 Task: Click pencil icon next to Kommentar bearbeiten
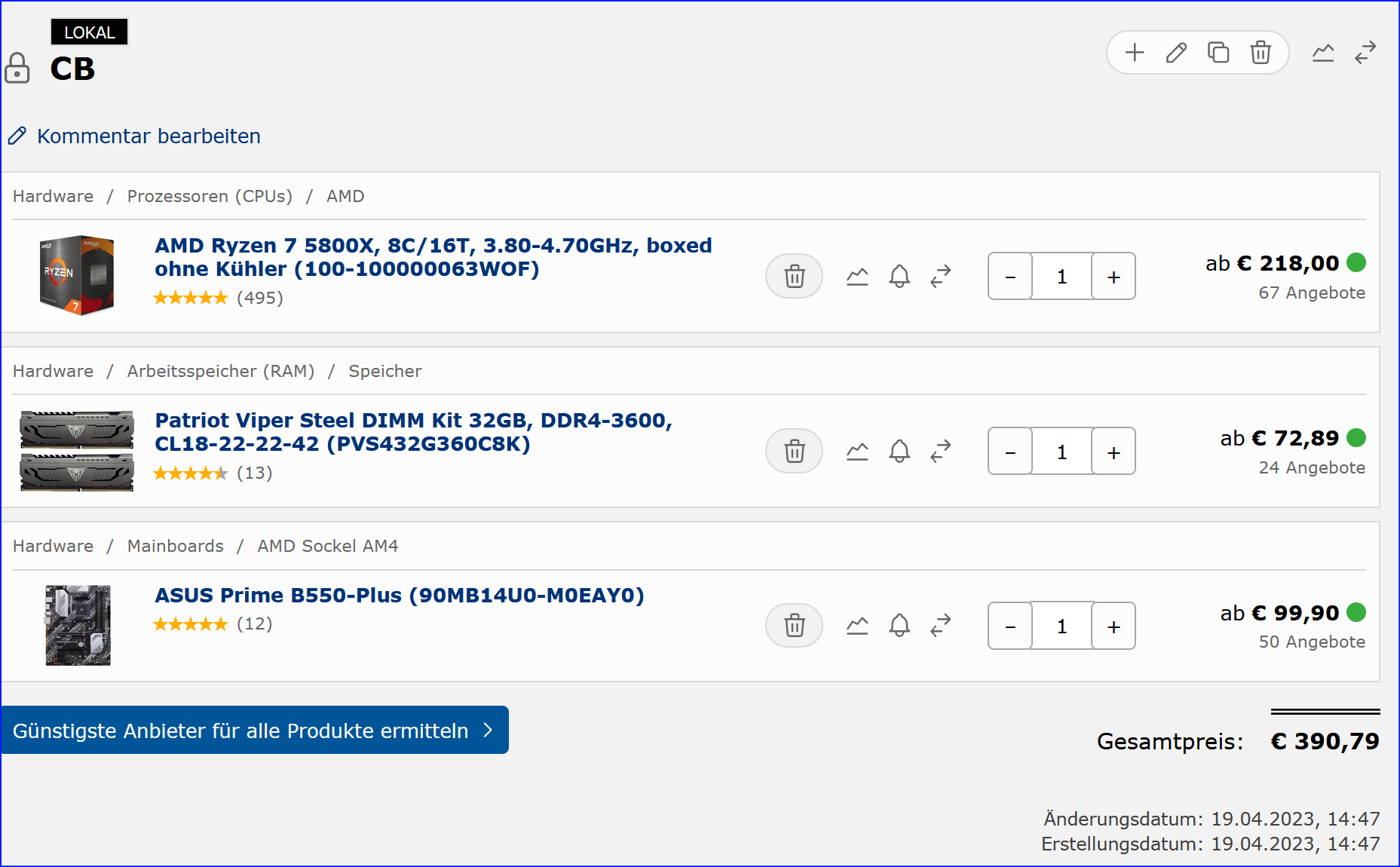click(x=17, y=136)
